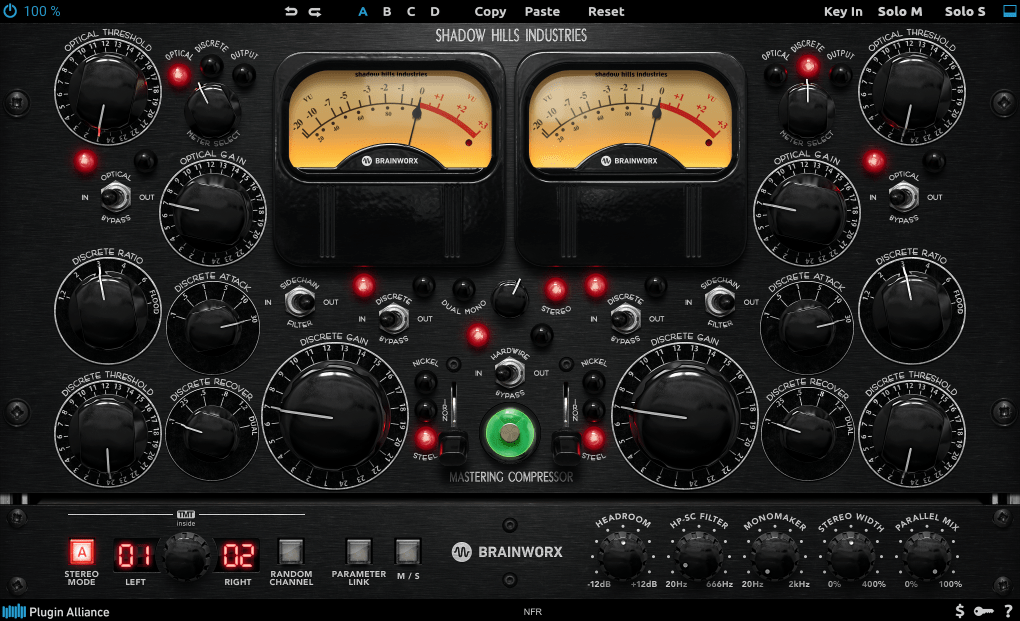This screenshot has height=621, width=1020.
Task: Click the Random Channel button
Action: (291, 551)
